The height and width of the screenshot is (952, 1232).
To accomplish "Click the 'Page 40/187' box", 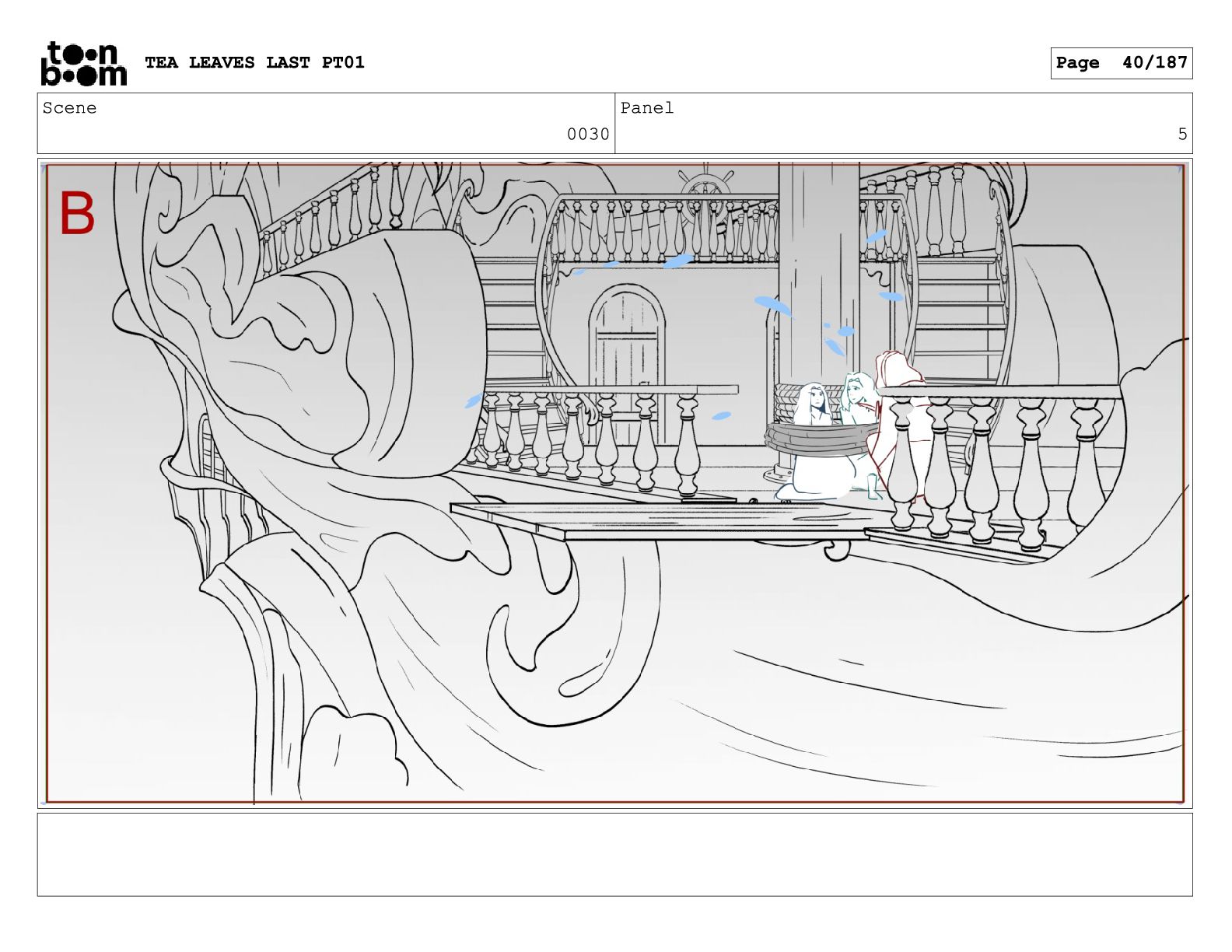I will [1122, 63].
